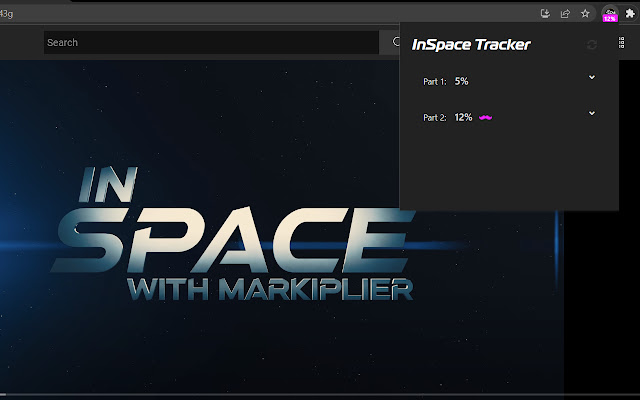Select the Part 1: 5% row text
This screenshot has width=640, height=400.
446,82
